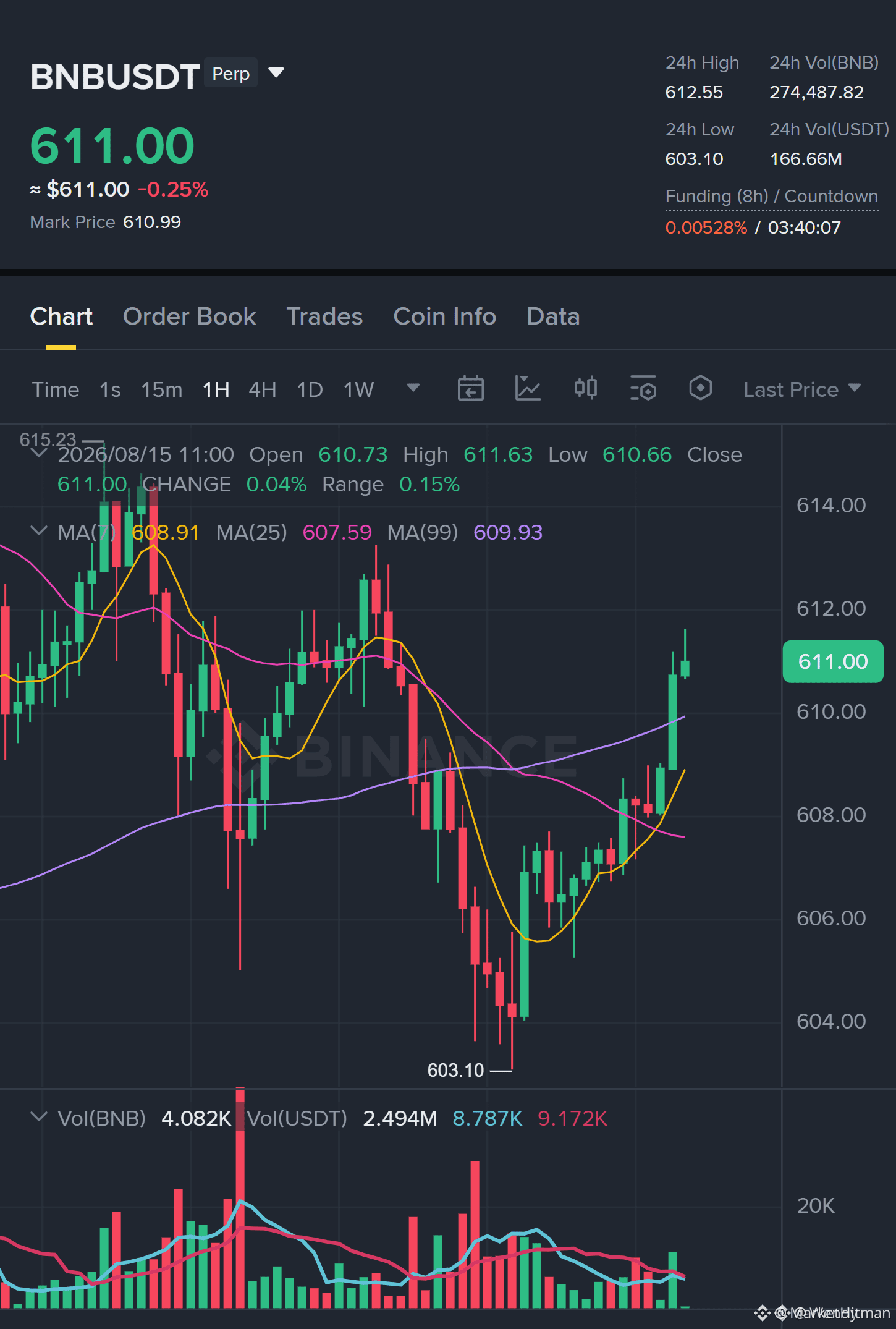Image resolution: width=896 pixels, height=1329 pixels.
Task: Click the 615.23 high marker on chart
Action: (48, 439)
